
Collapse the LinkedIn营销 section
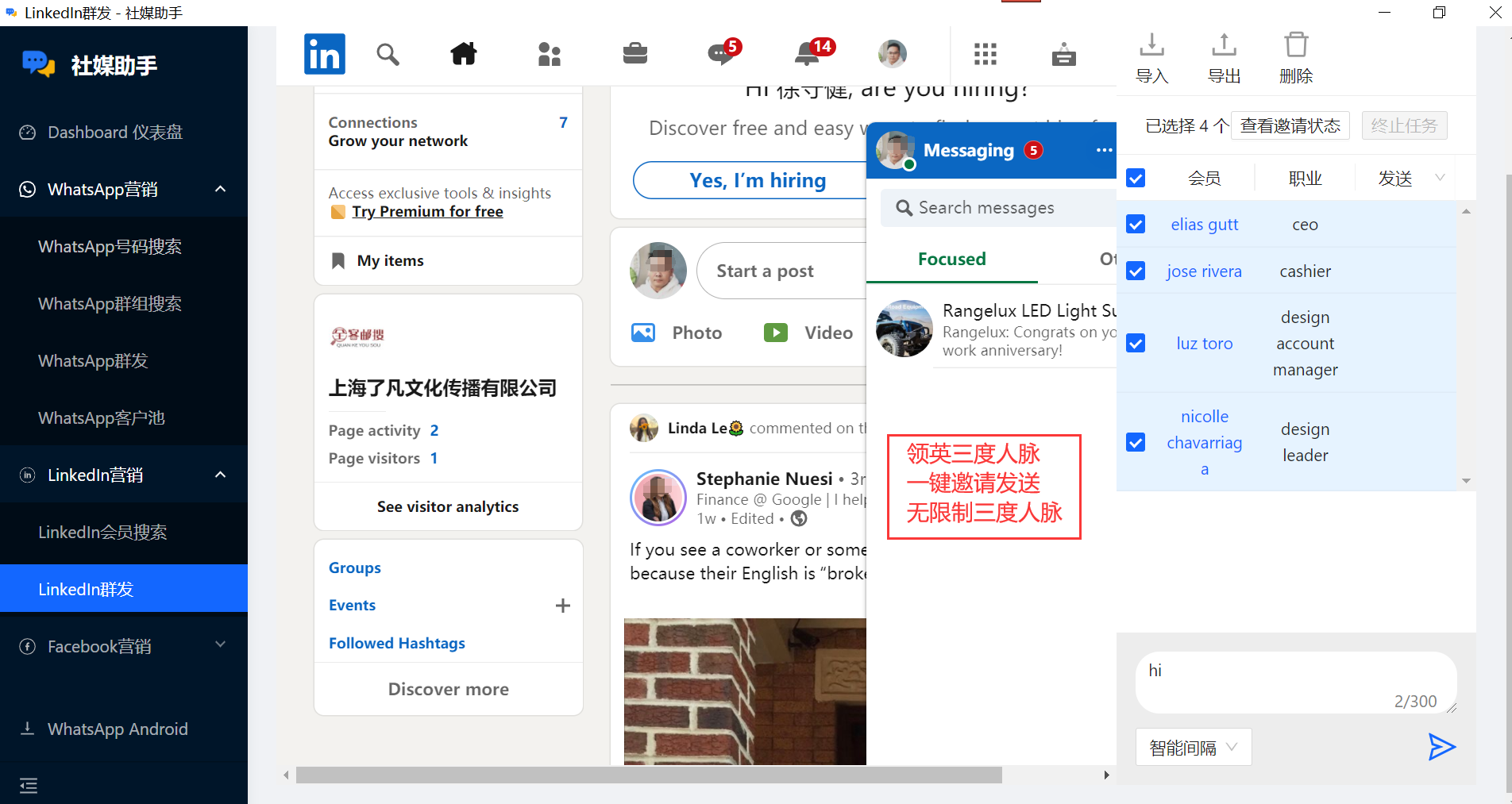tap(221, 475)
